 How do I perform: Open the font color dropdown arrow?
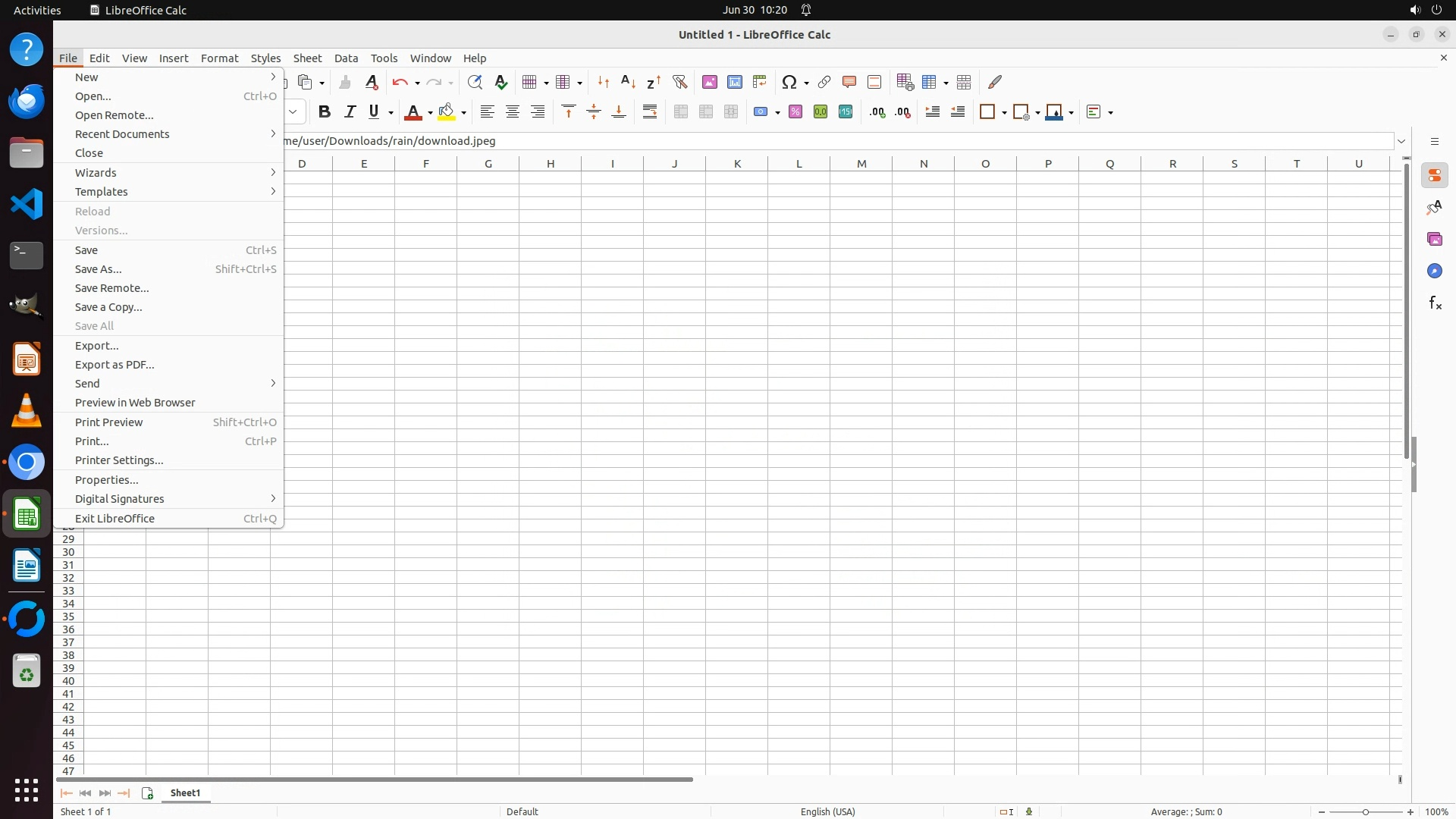tap(430, 113)
